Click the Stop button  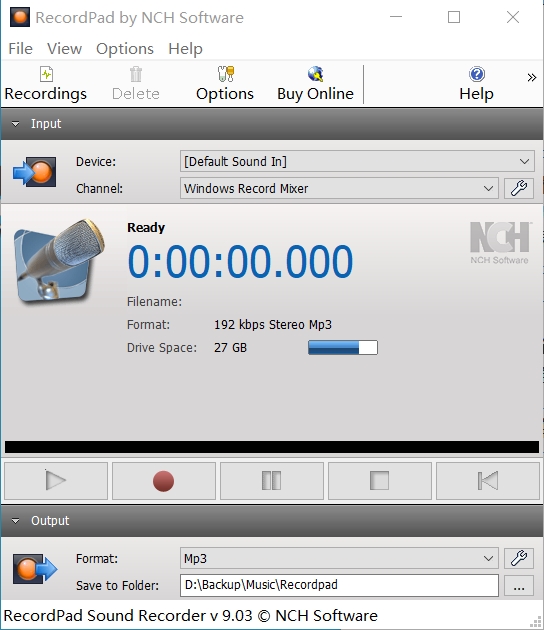coord(380,481)
